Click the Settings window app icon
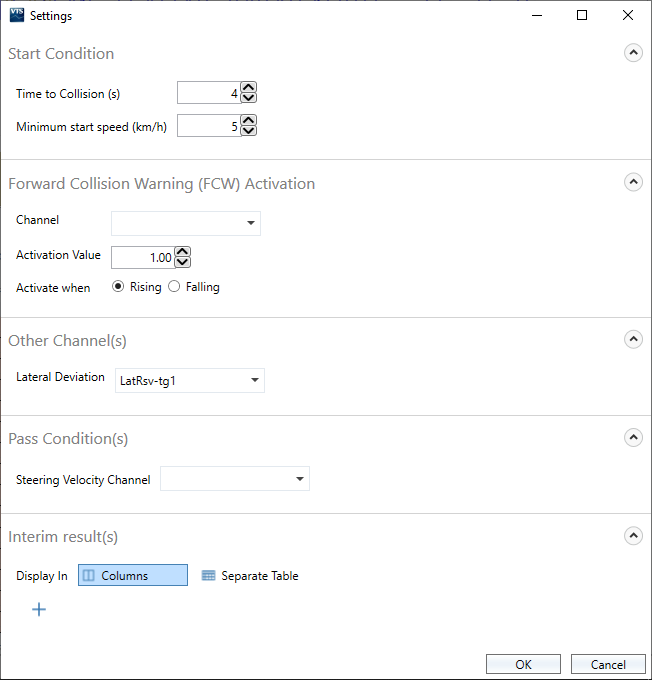 16,15
